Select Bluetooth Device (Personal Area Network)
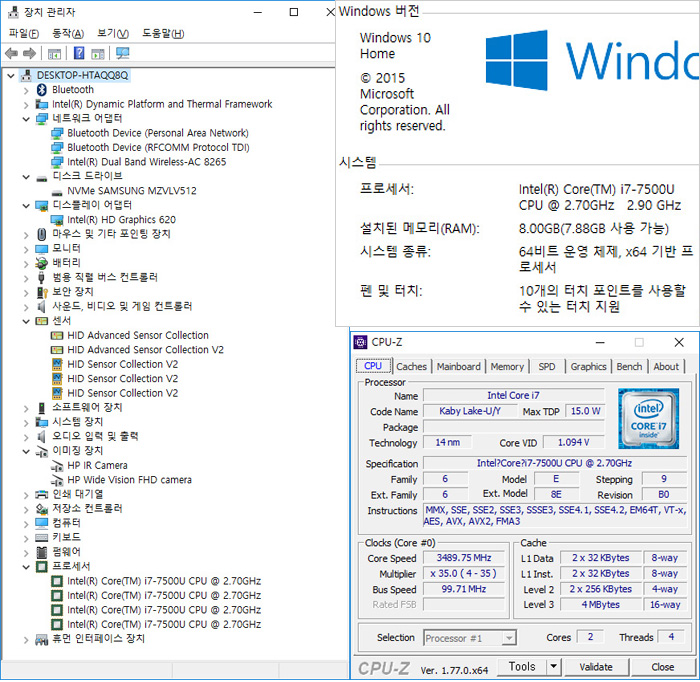 (x=158, y=133)
